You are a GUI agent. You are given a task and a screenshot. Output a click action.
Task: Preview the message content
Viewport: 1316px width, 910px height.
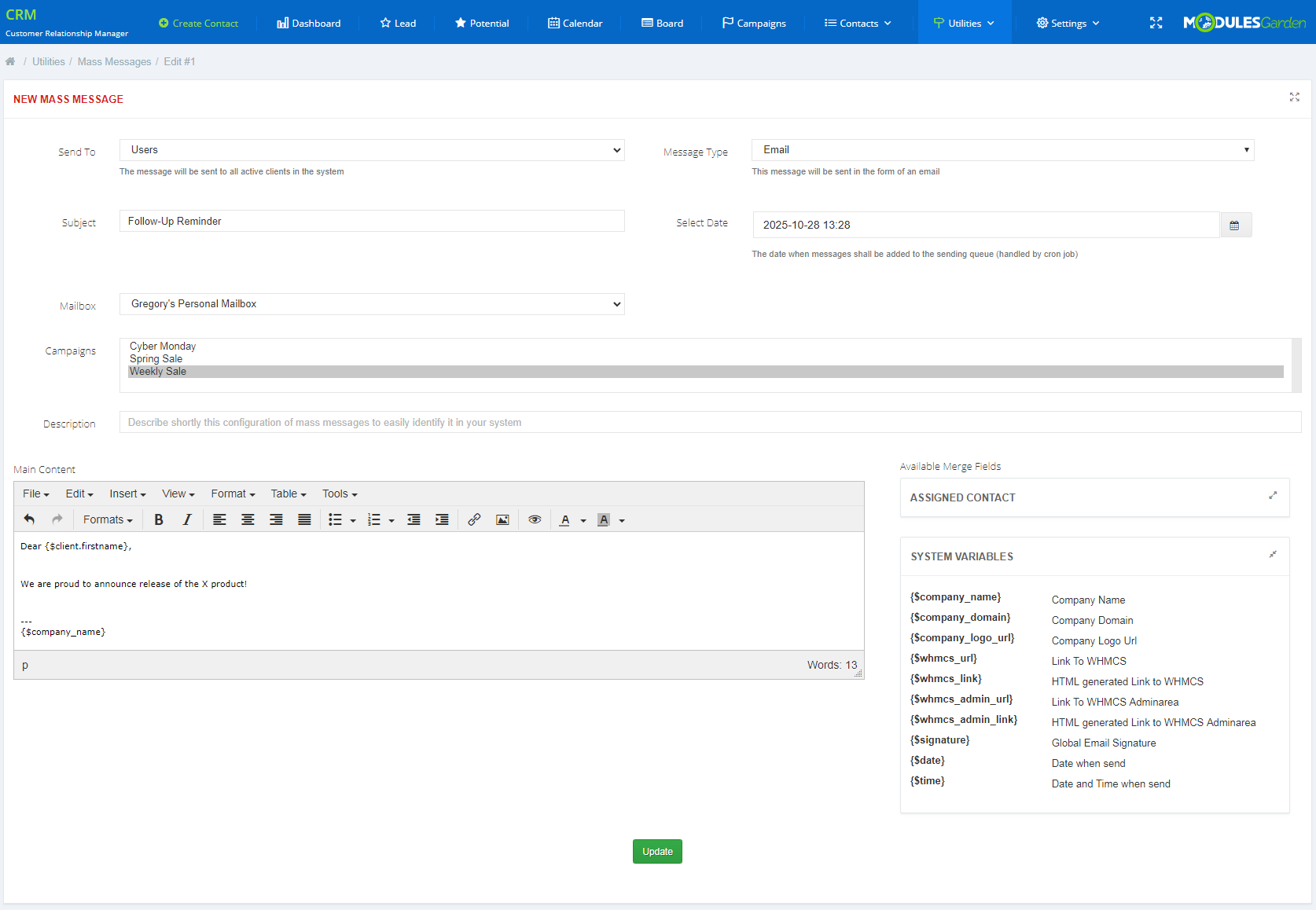(x=535, y=519)
